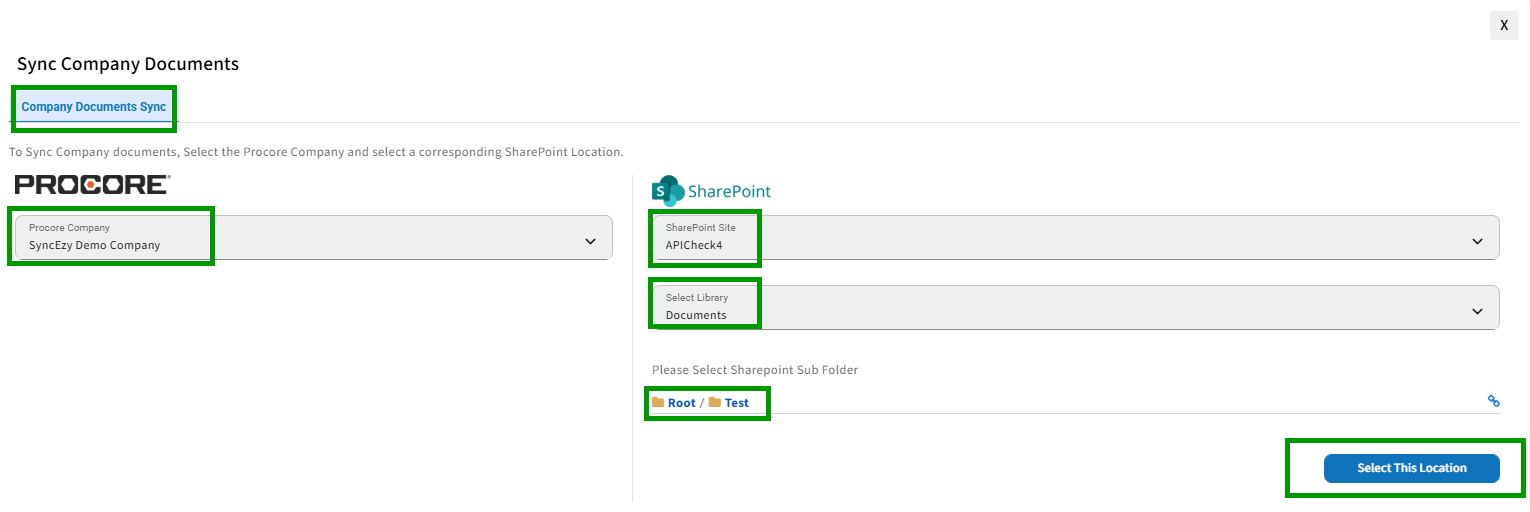The height and width of the screenshot is (512, 1530).
Task: Click the SharePoint logo icon
Action: coord(667,190)
